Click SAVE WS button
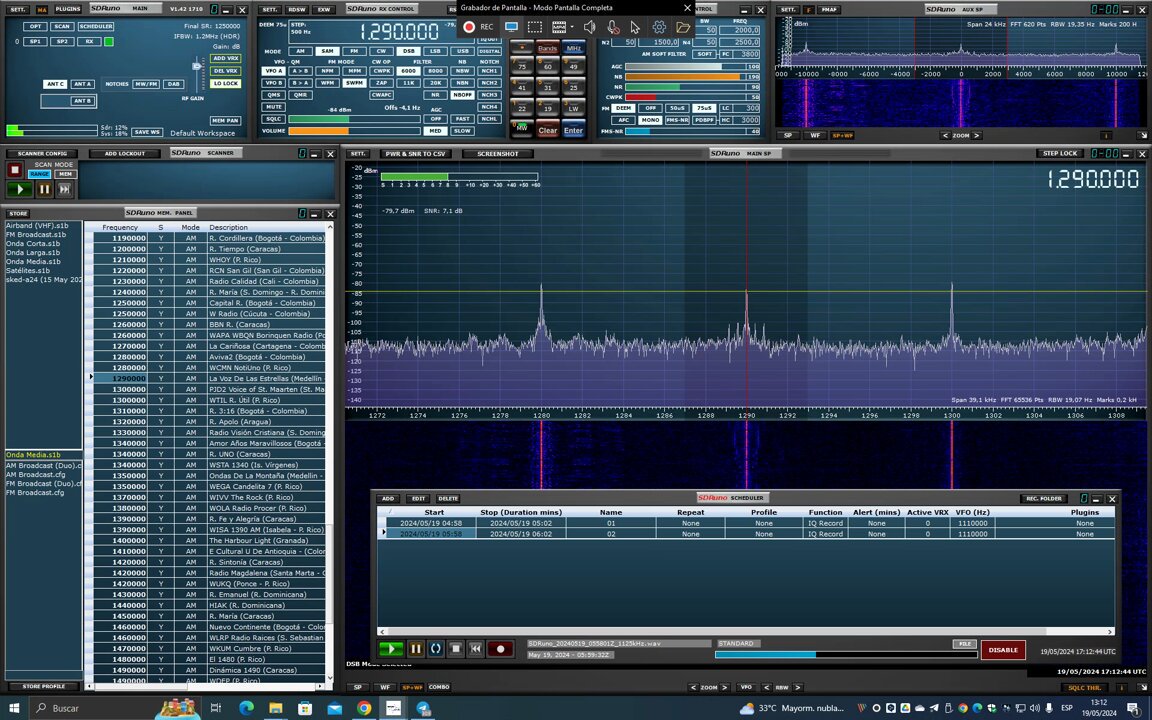This screenshot has width=1152, height=720. [147, 132]
